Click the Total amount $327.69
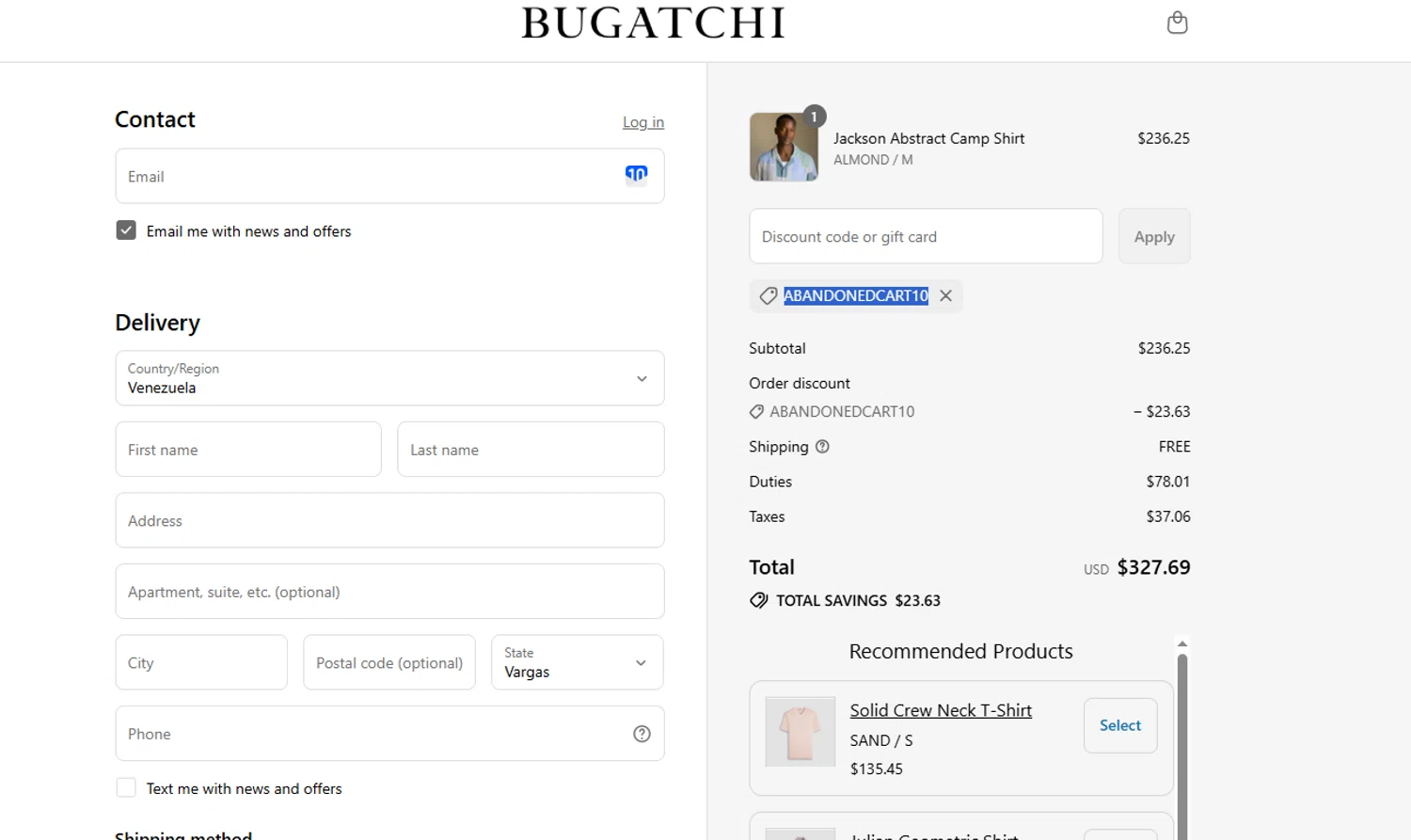 point(1153,567)
